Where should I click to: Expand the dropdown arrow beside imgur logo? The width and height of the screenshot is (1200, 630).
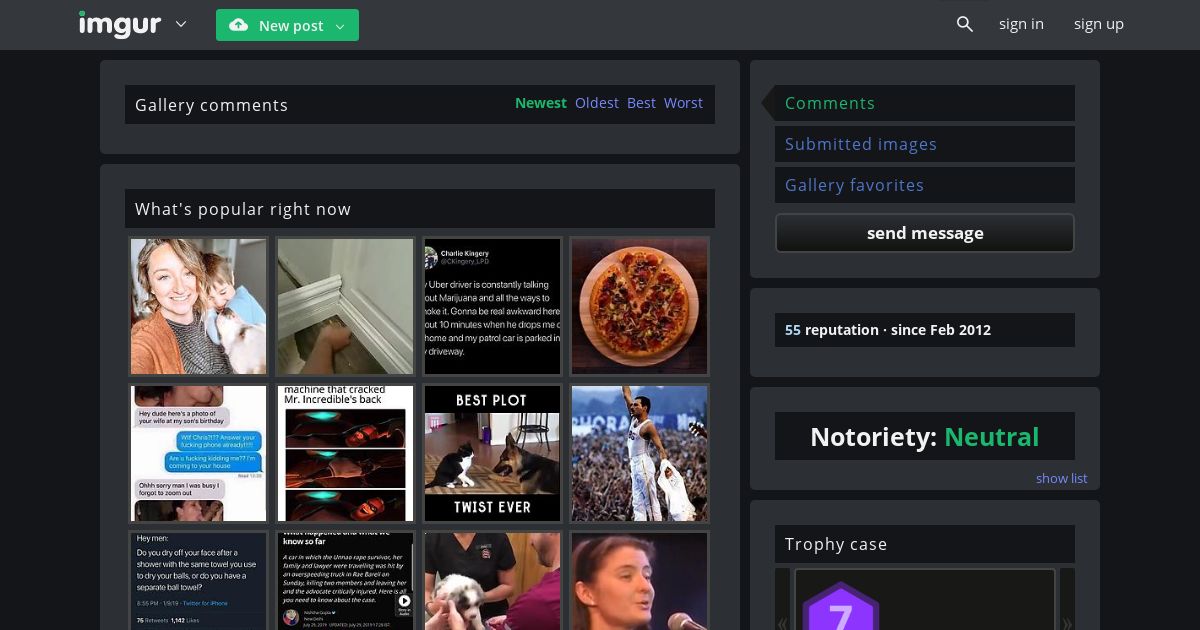(x=181, y=24)
